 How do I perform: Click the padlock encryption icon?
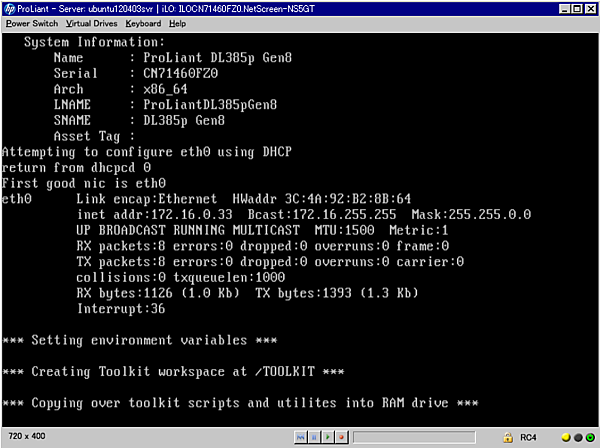[x=508, y=437]
